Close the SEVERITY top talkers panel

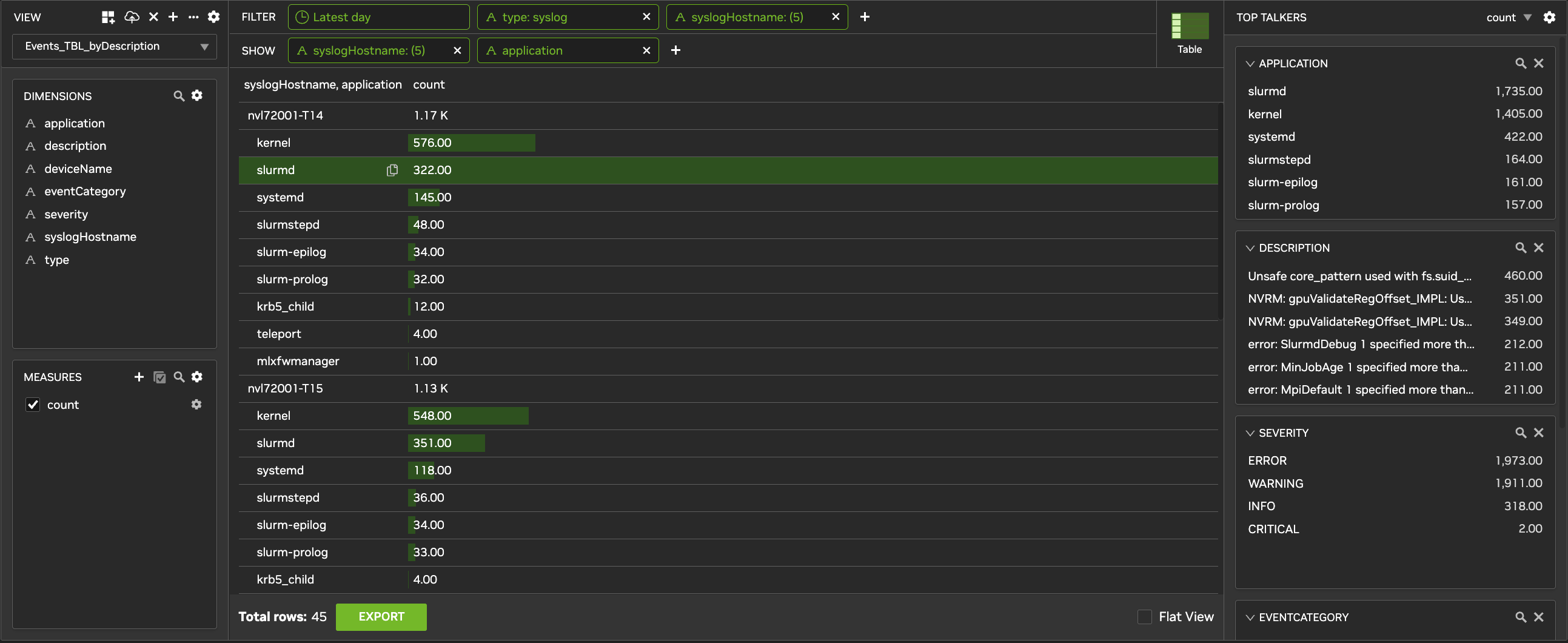pos(1539,433)
